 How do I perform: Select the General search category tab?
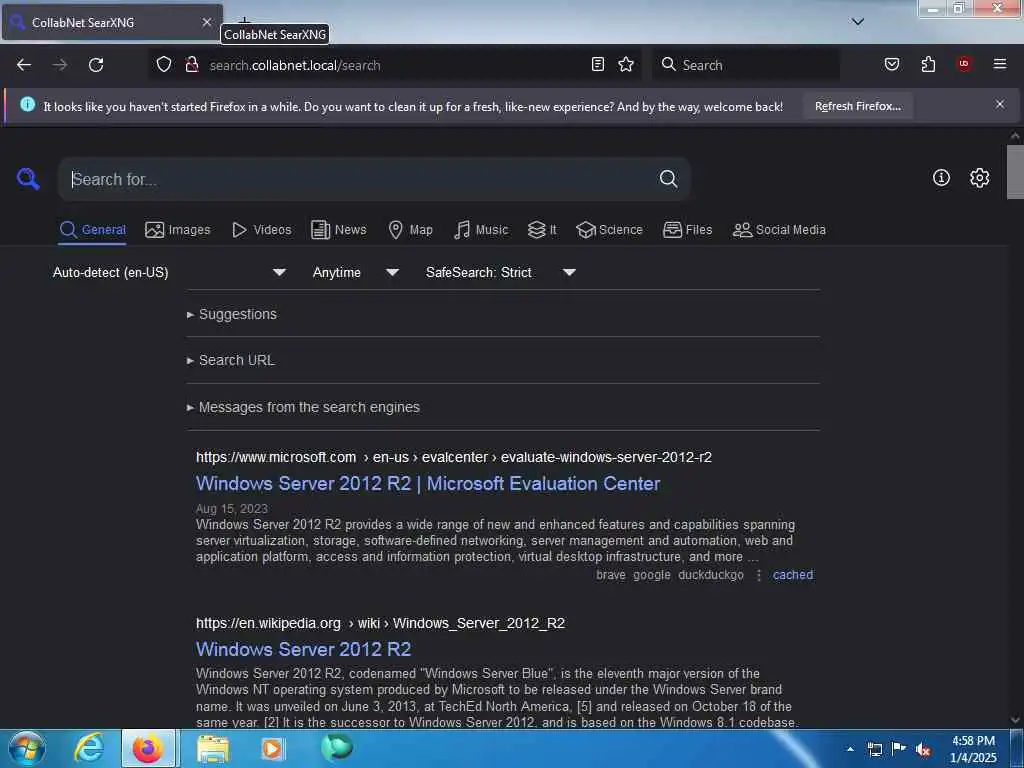pyautogui.click(x=92, y=230)
